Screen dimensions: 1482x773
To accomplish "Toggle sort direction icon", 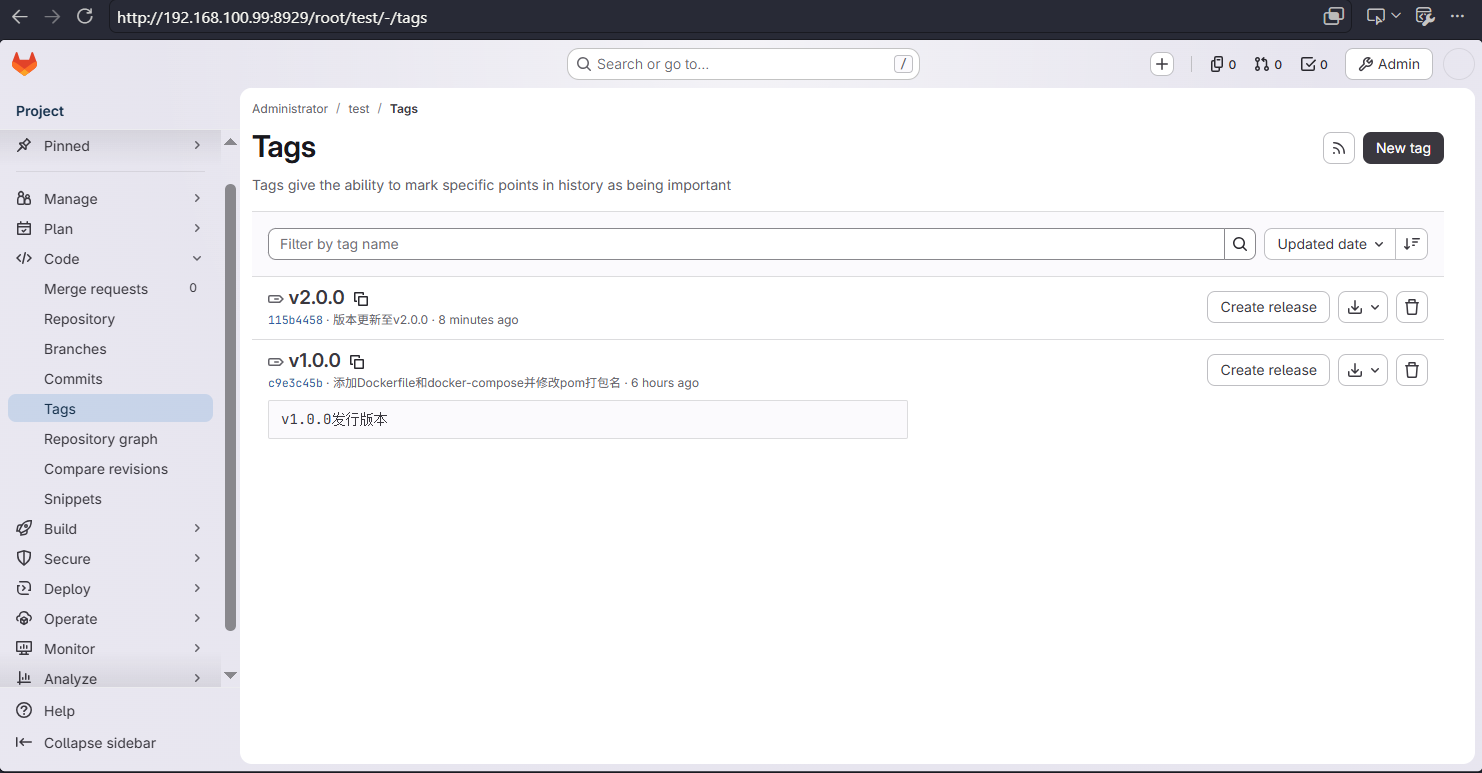I will click(1411, 244).
